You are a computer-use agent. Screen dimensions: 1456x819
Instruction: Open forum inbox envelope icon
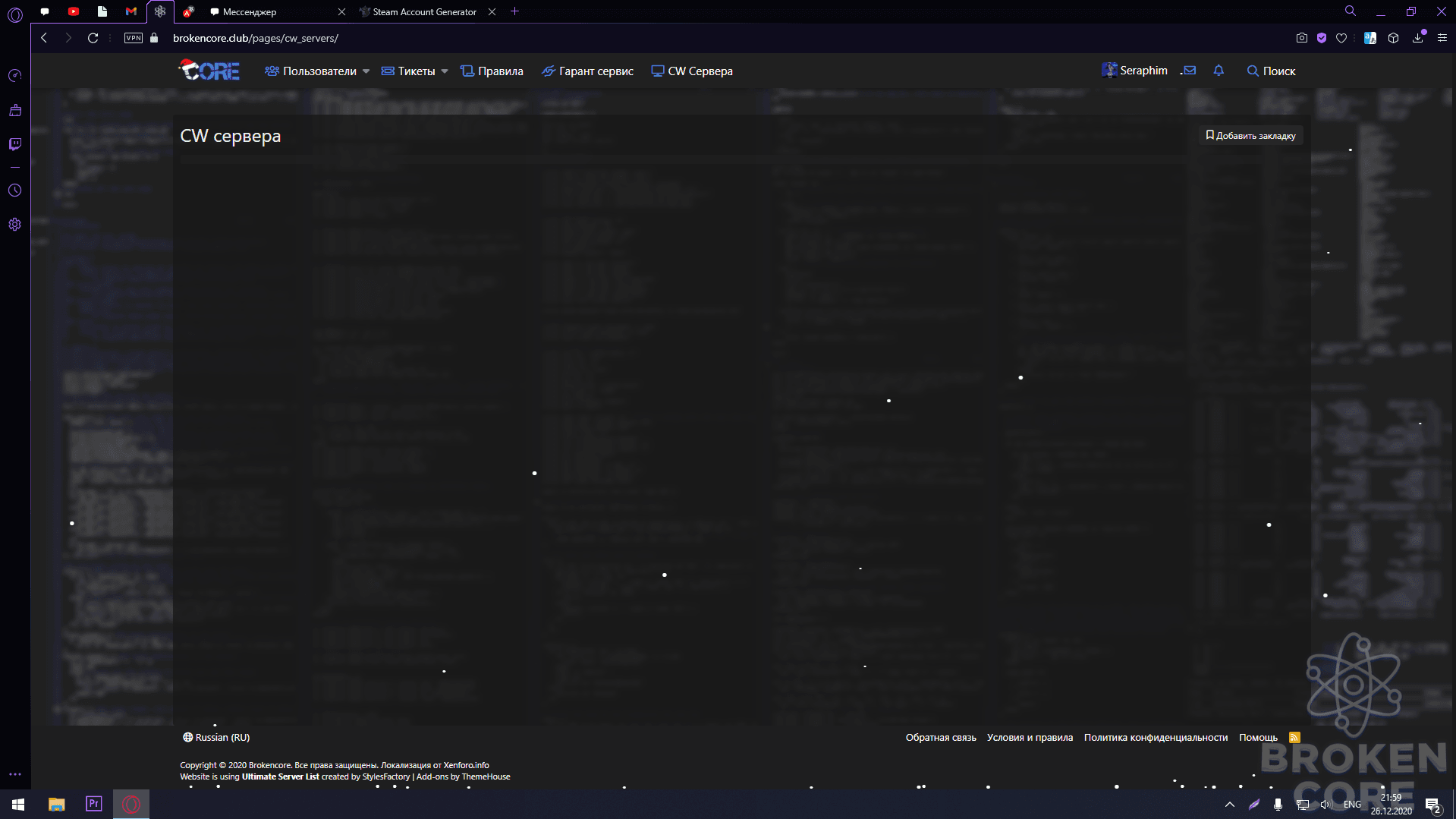point(1189,71)
